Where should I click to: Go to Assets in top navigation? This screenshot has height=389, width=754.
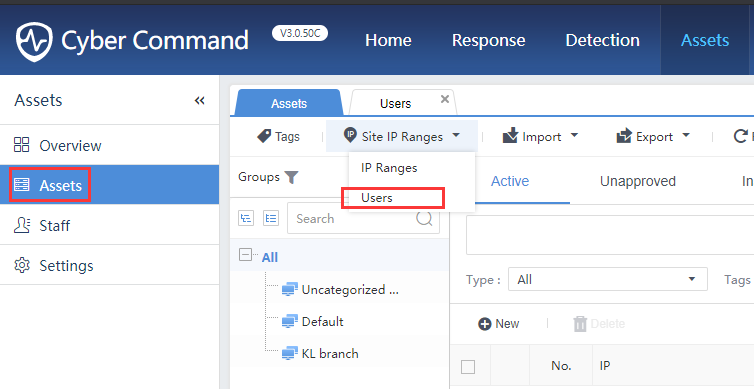click(705, 40)
